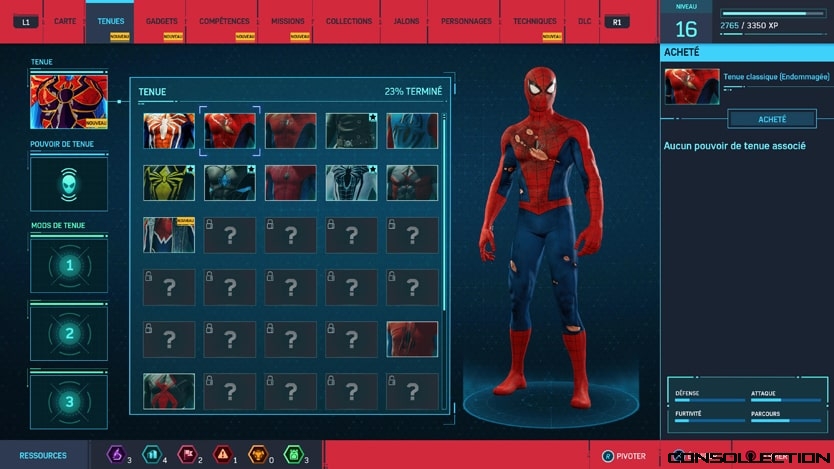Image resolution: width=834 pixels, height=469 pixels.
Task: Open suit mod slot 1
Action: click(69, 266)
